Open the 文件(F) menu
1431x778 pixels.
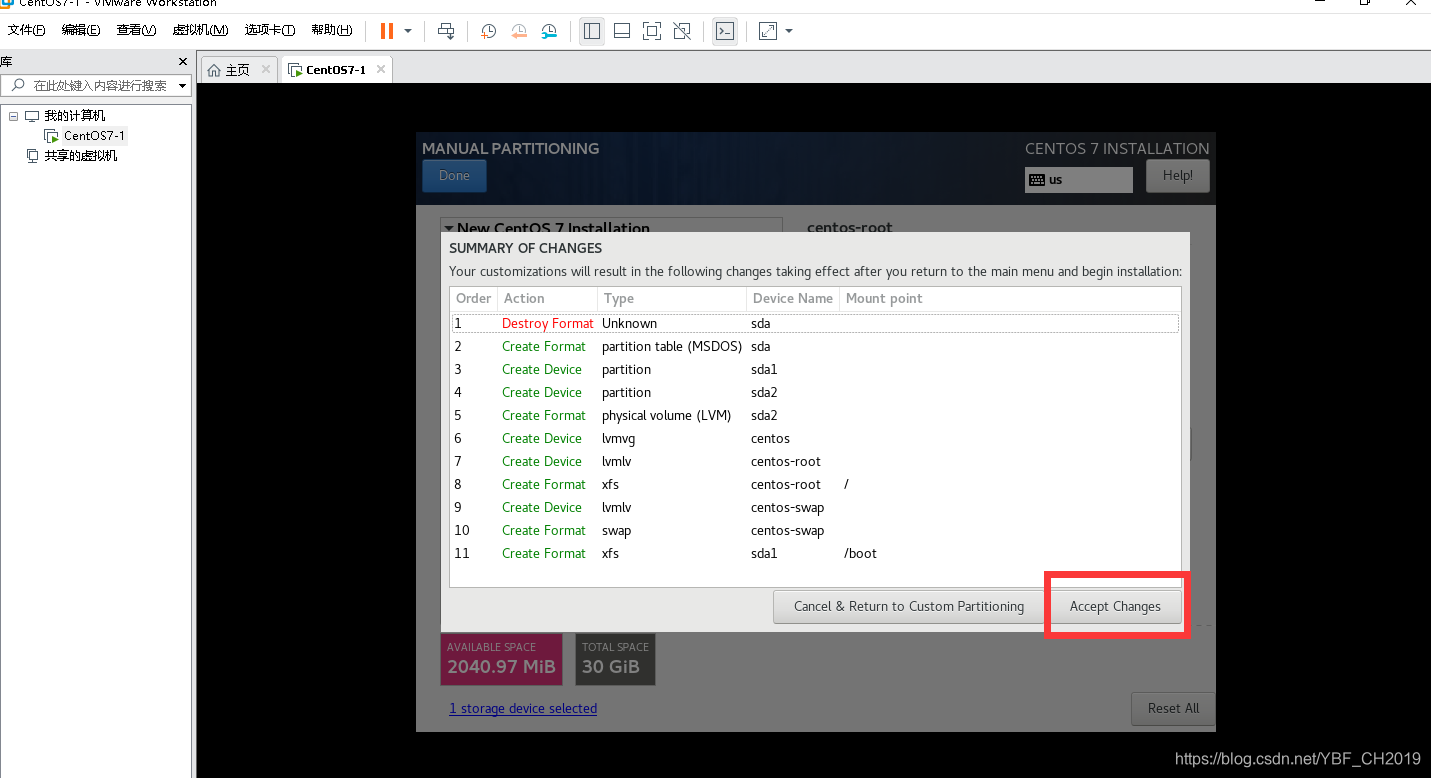(27, 30)
